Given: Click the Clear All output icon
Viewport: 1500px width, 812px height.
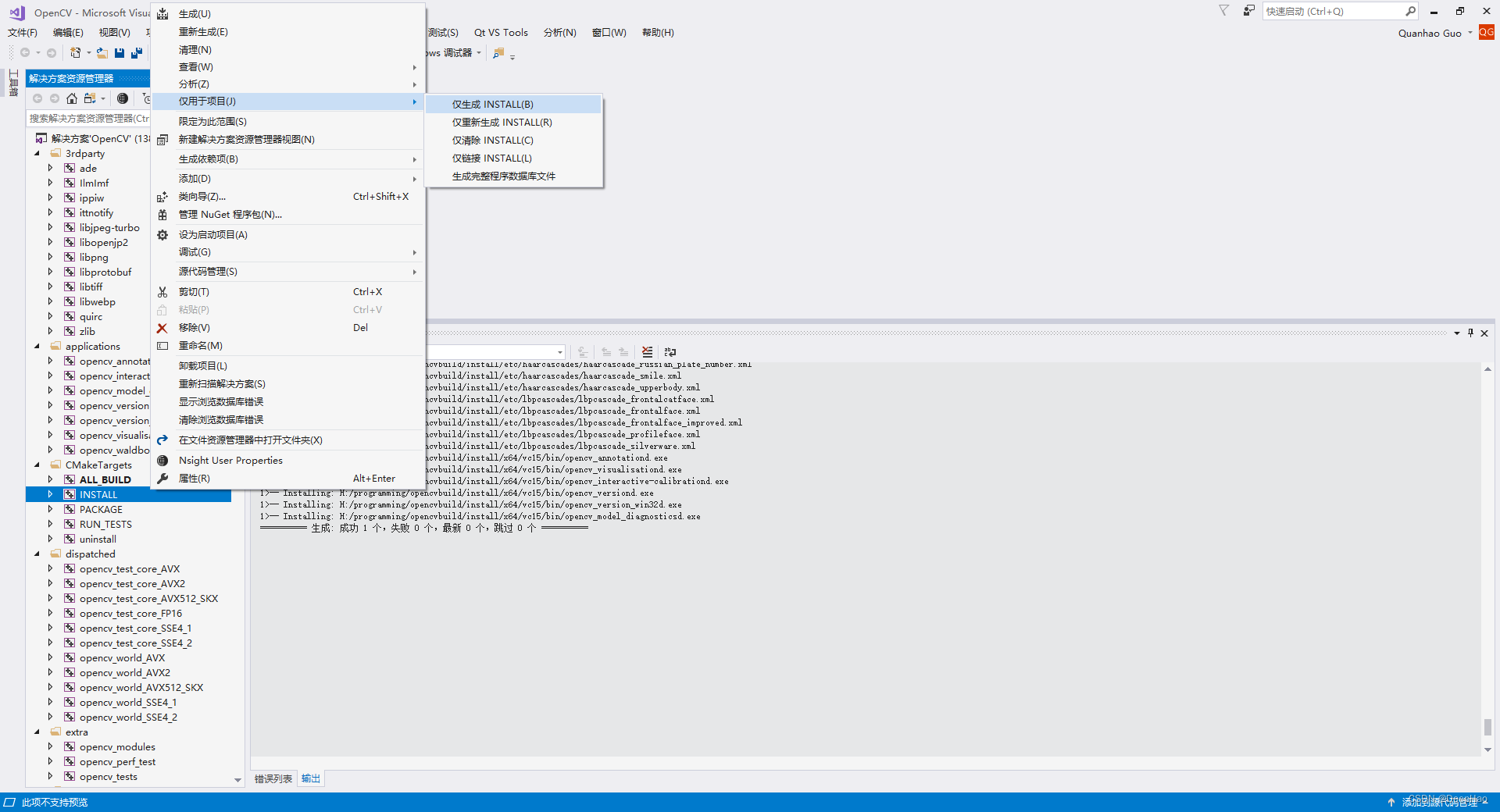Looking at the screenshot, I should (648, 352).
